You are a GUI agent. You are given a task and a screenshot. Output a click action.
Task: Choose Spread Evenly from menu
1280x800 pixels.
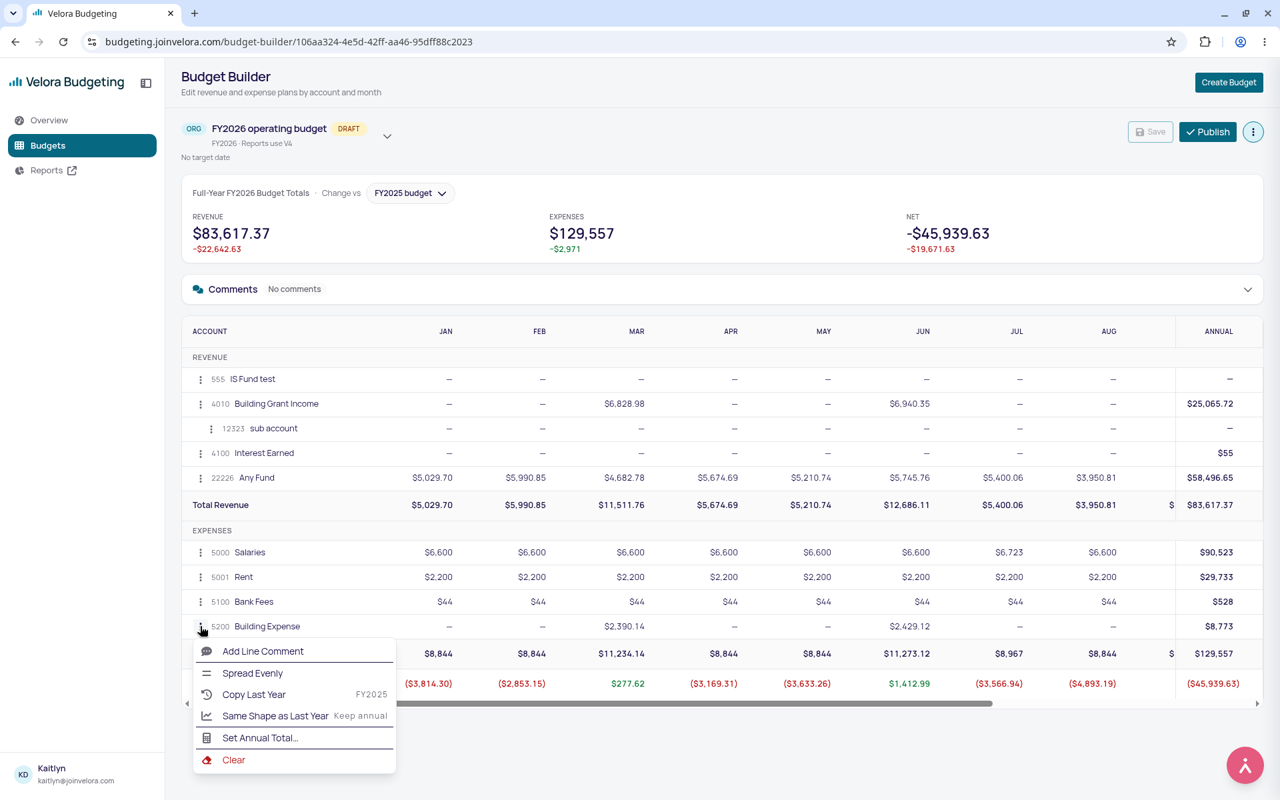click(x=295, y=673)
